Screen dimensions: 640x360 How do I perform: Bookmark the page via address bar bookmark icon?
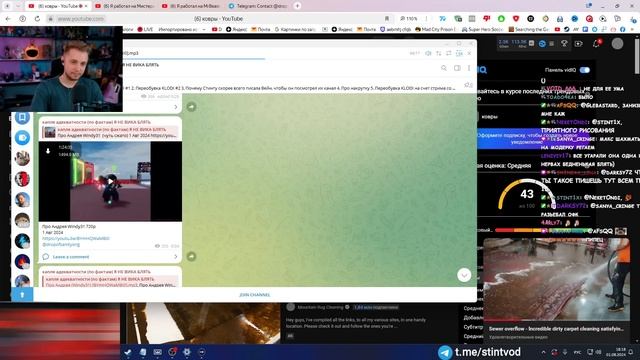tap(387, 19)
